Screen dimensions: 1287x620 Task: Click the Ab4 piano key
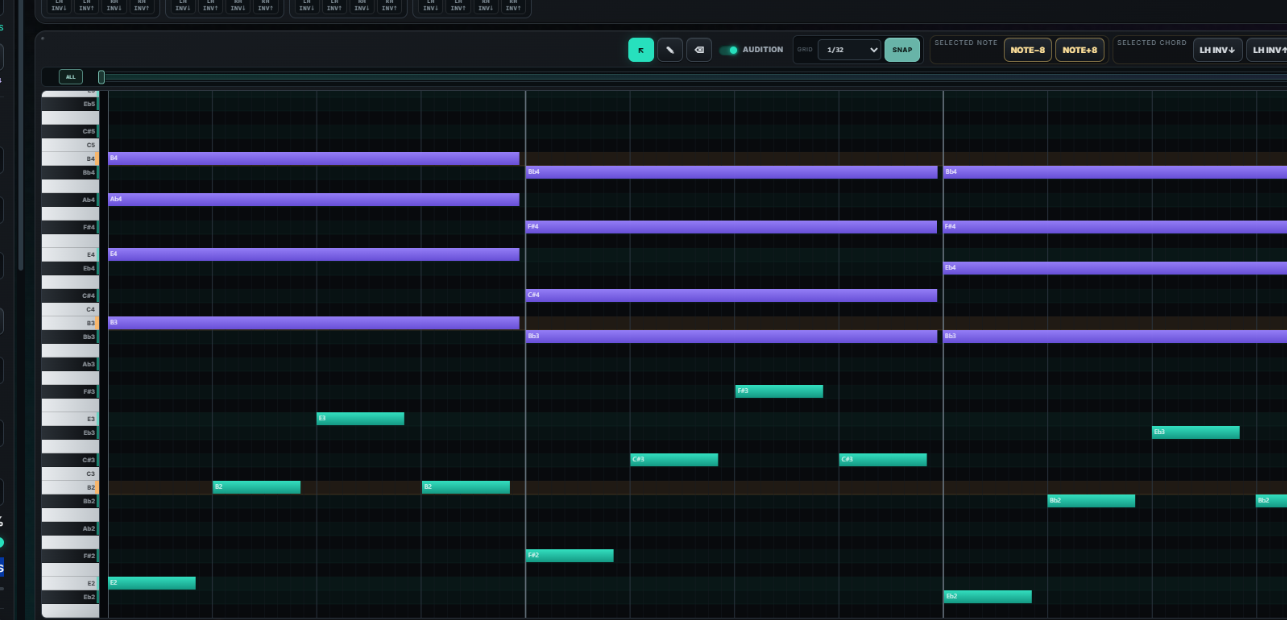[x=69, y=200]
